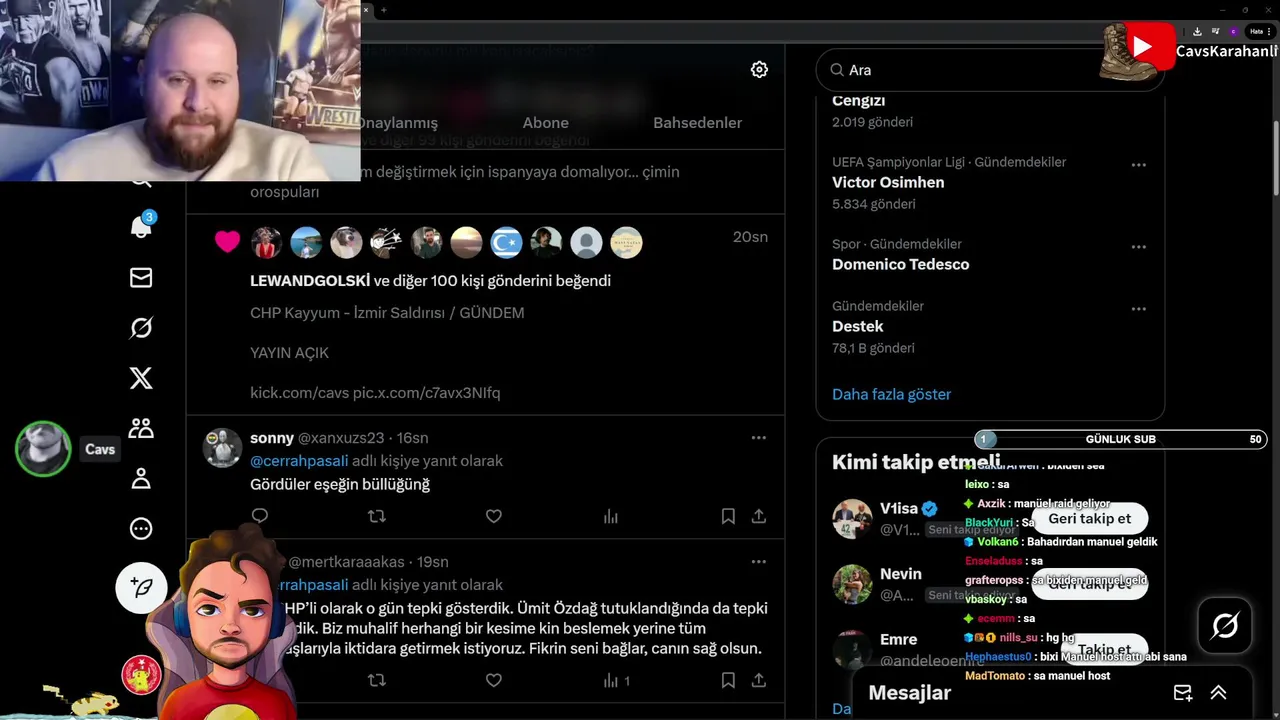This screenshot has height=720, width=1280.
Task: Open the notifications bell in the sidebar
Action: pos(141,226)
